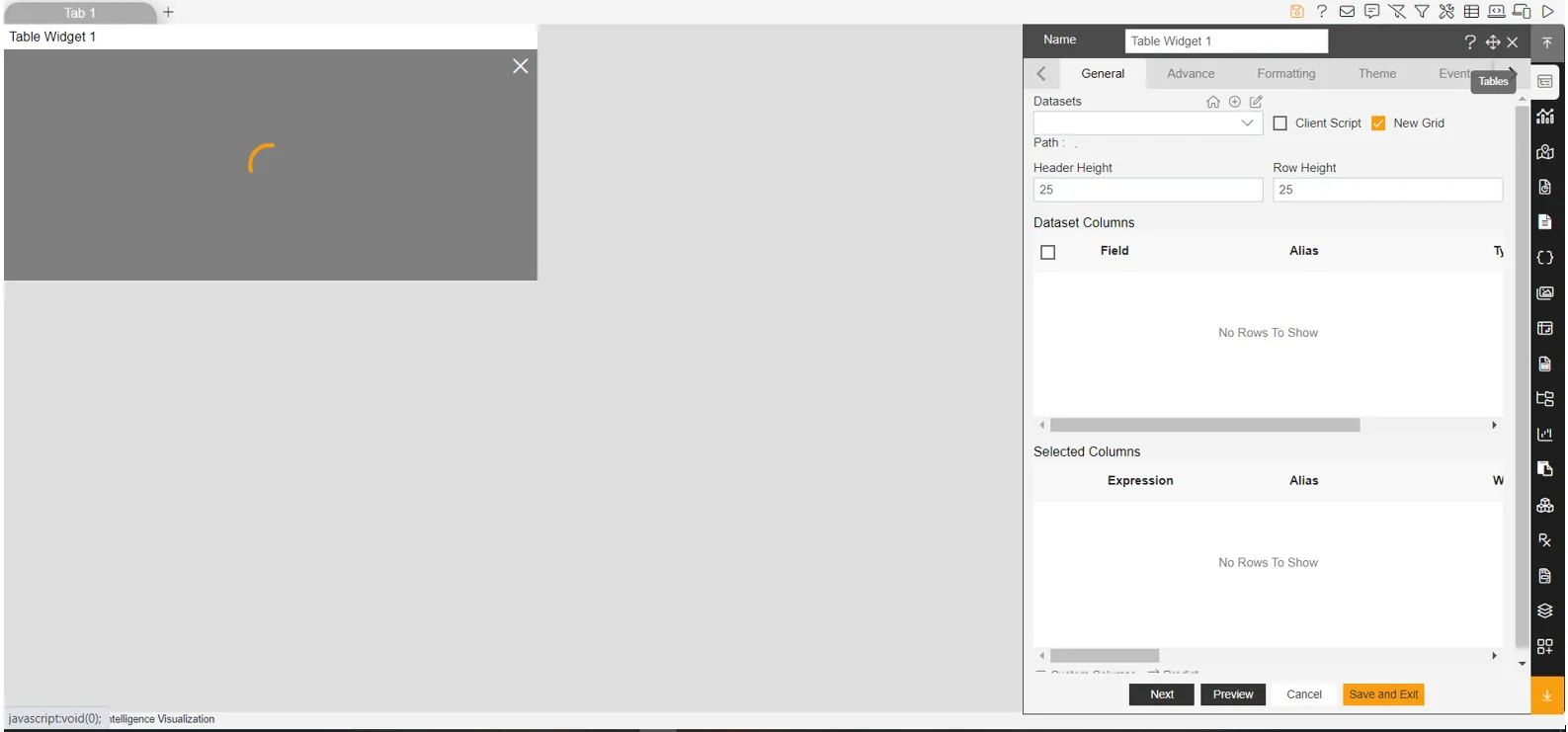Click the play preview icon at top right

point(1548,12)
